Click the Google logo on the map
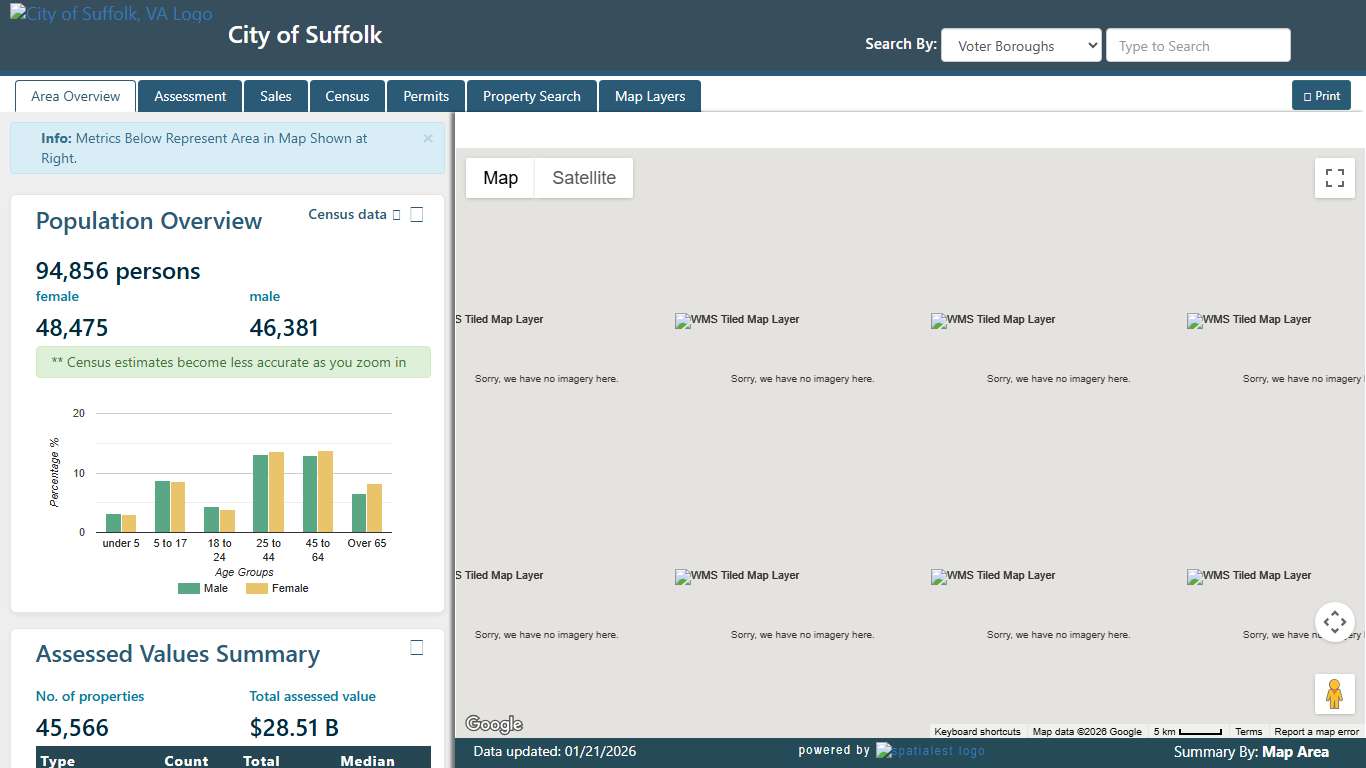 pos(492,722)
